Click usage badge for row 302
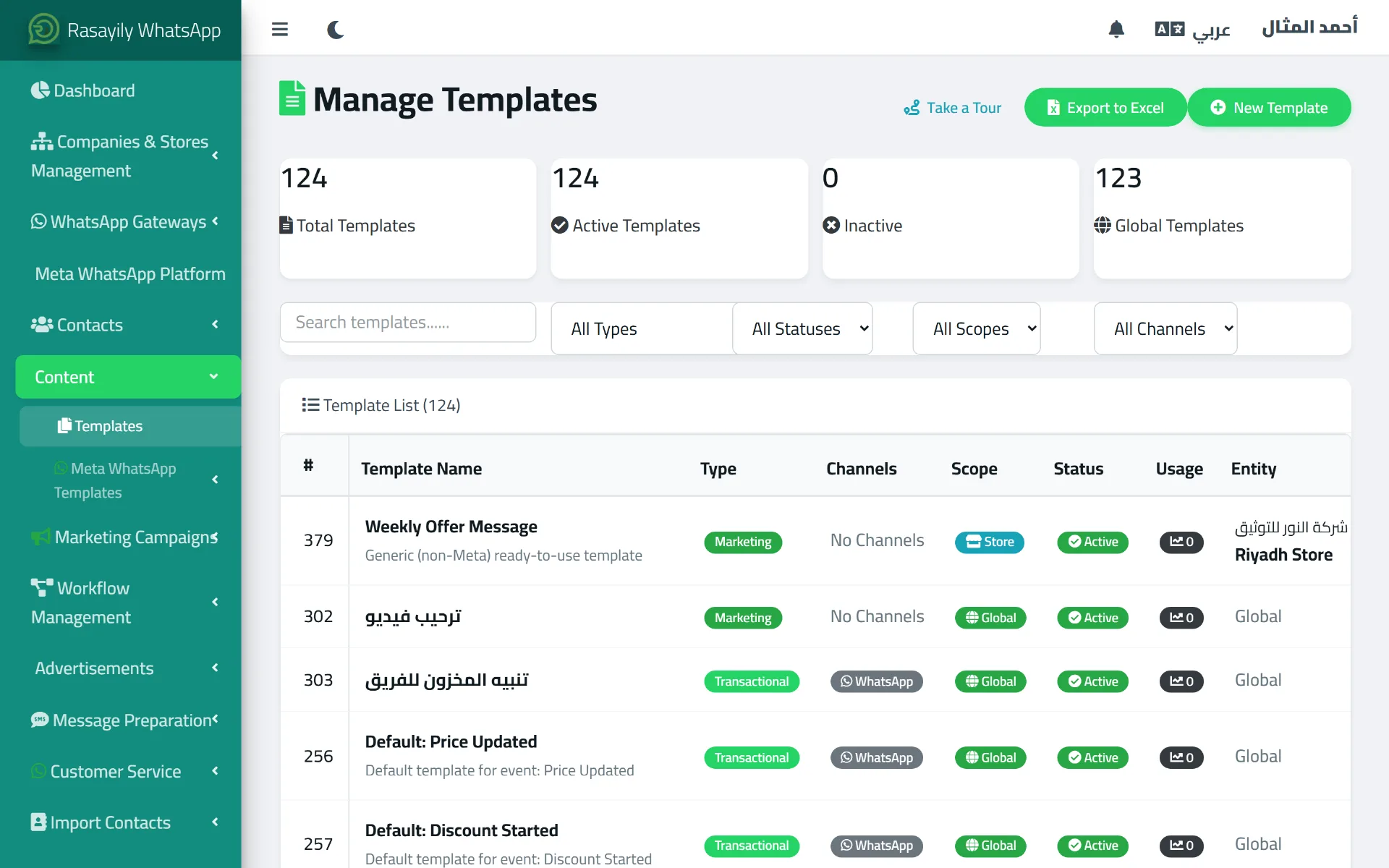 coord(1181,618)
